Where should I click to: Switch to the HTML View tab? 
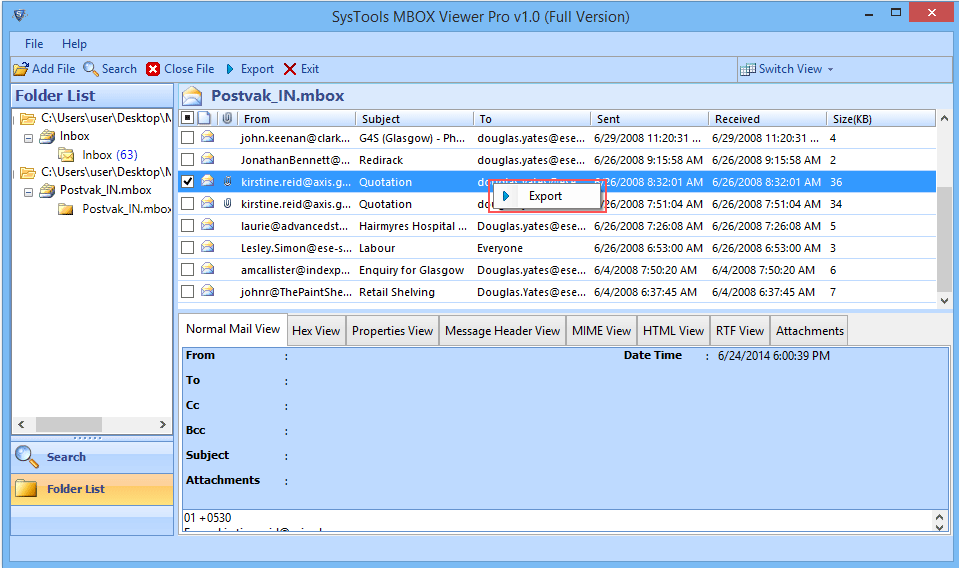click(673, 331)
